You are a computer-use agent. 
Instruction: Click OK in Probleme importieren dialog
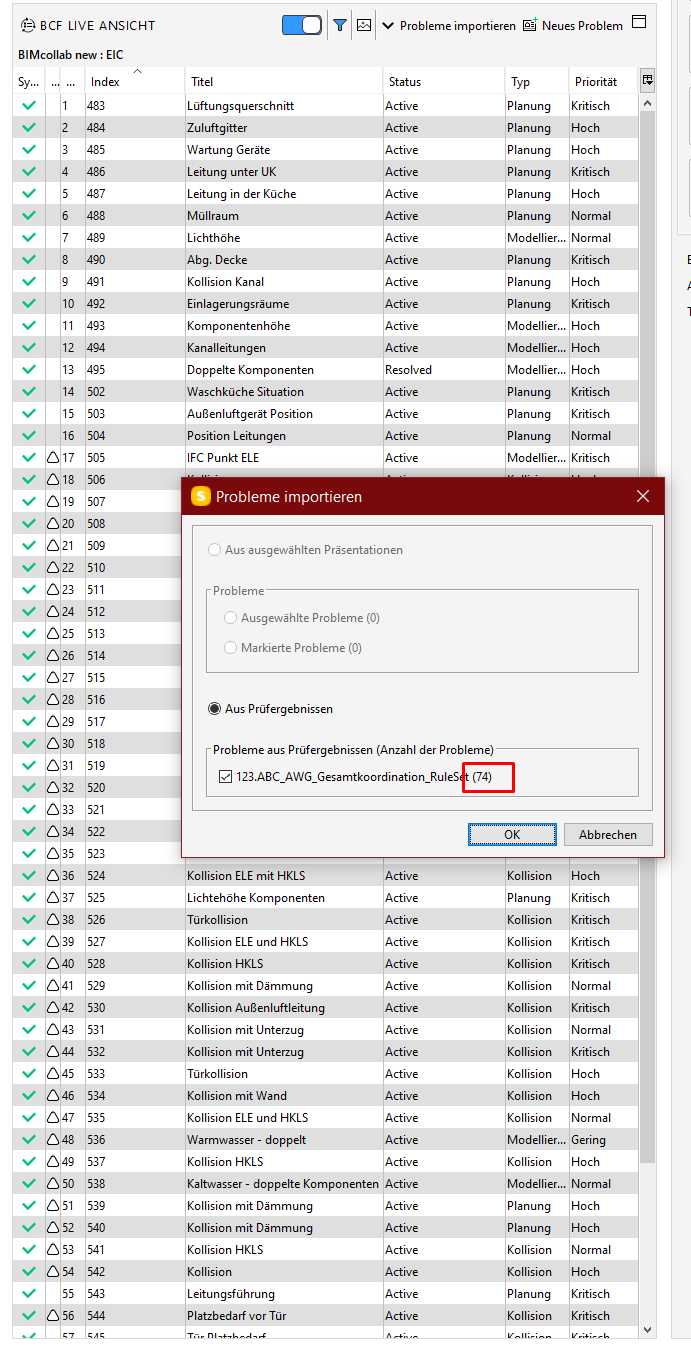click(x=512, y=834)
